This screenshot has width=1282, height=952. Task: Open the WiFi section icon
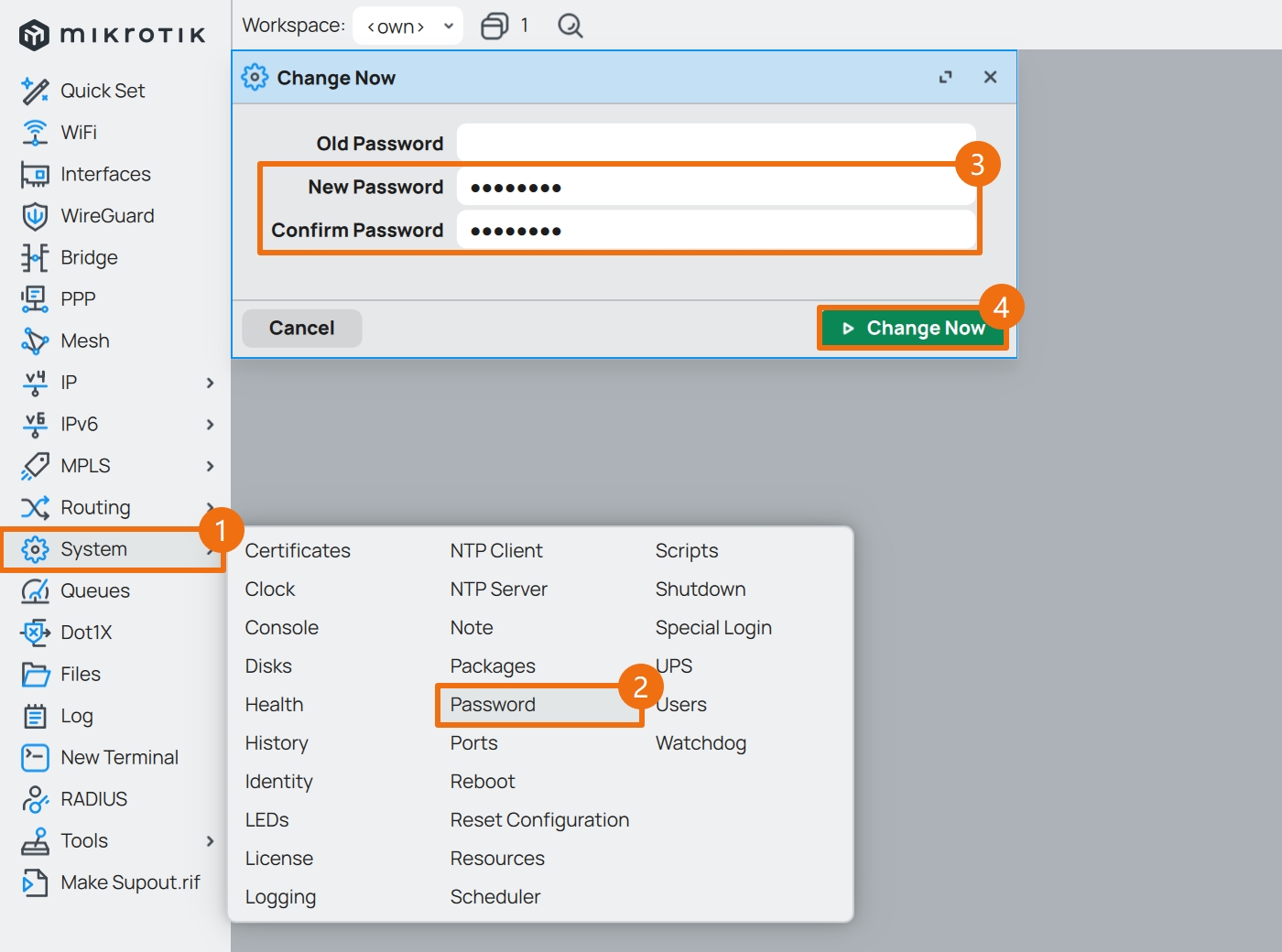point(35,133)
